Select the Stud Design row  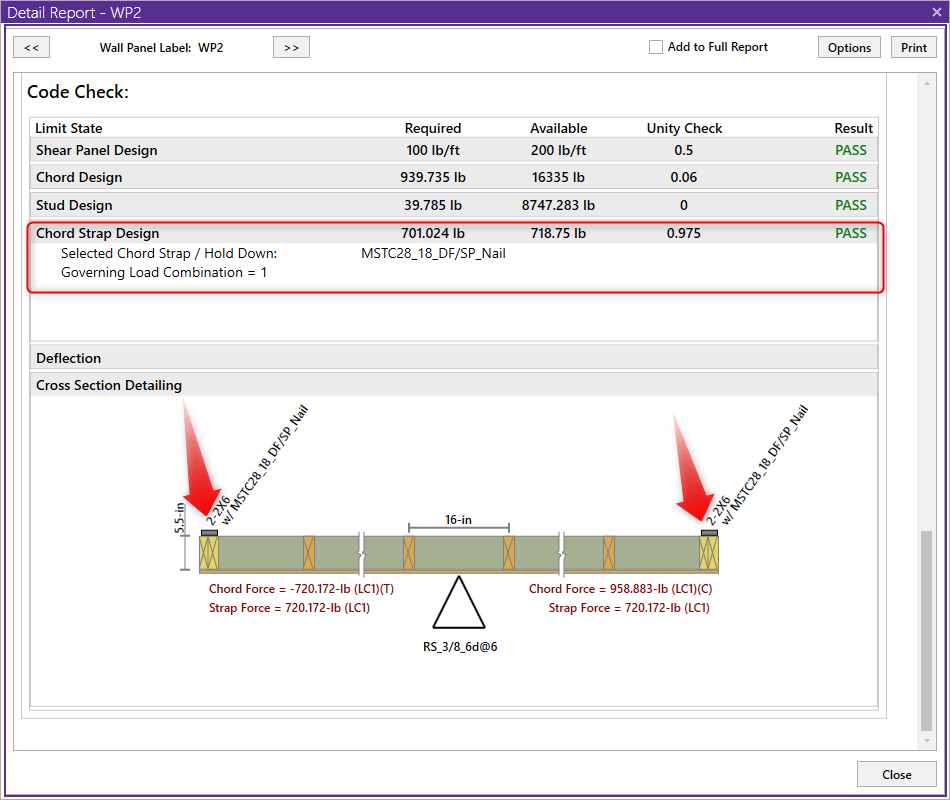(x=74, y=205)
